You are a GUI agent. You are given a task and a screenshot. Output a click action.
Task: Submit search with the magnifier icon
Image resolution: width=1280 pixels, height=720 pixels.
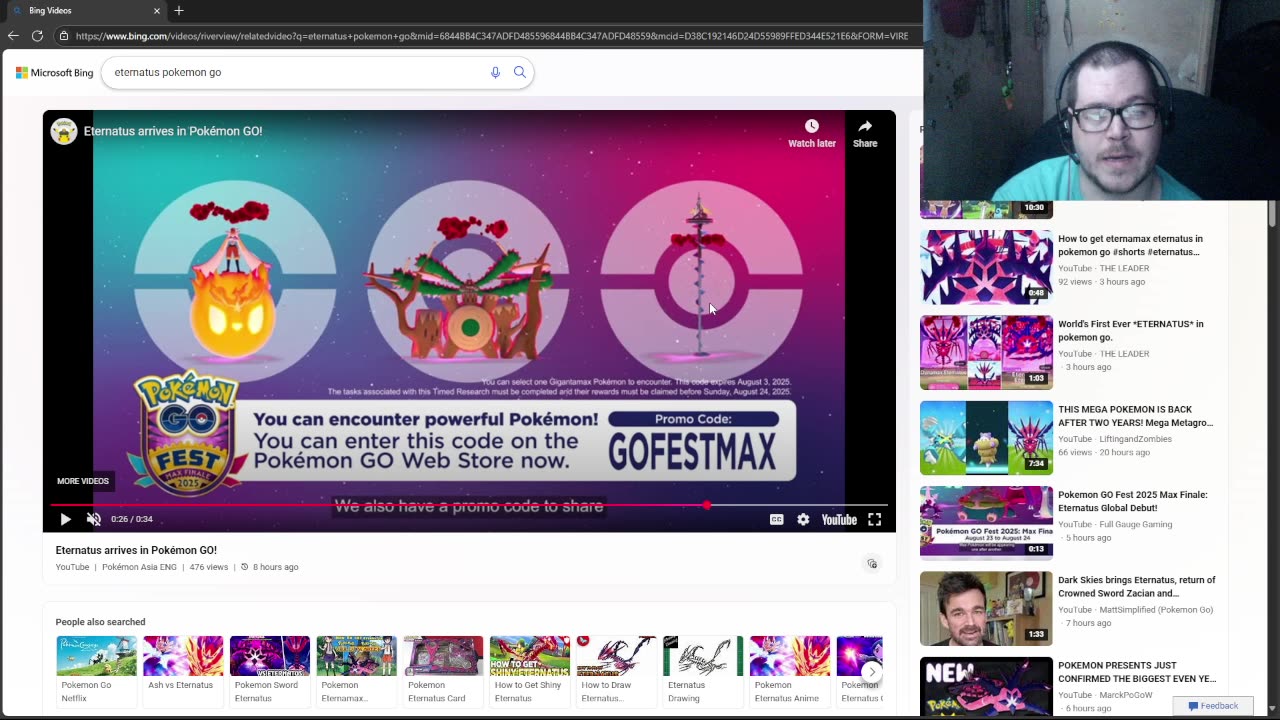tap(520, 72)
